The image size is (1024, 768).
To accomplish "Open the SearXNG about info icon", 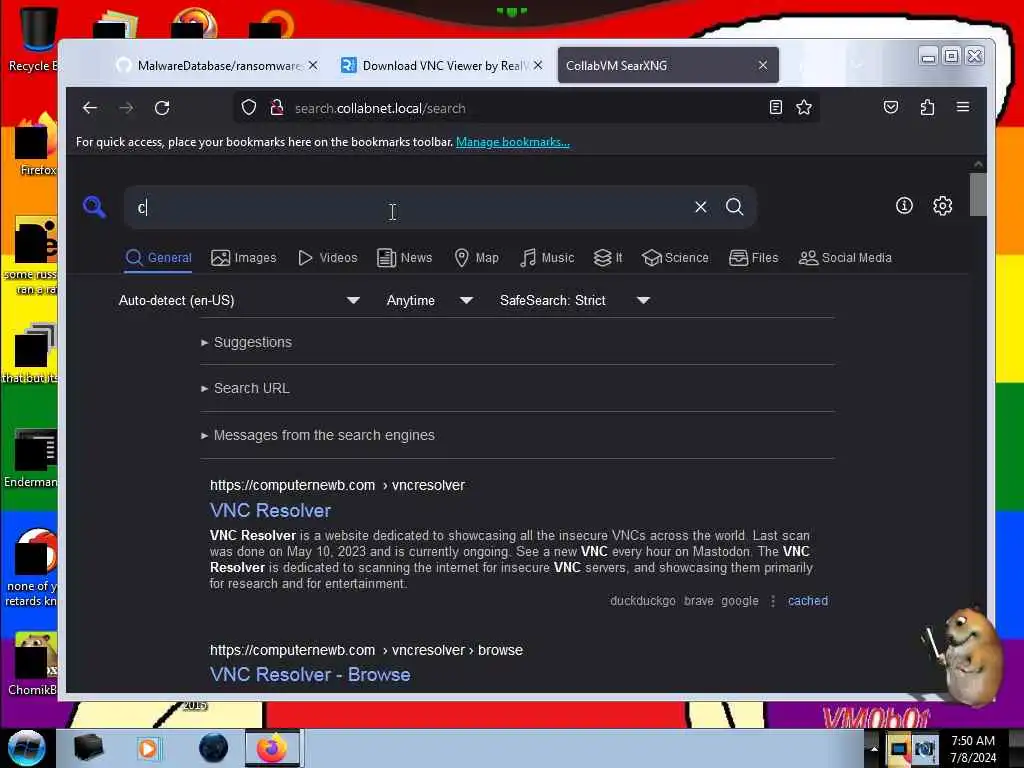I will click(904, 206).
